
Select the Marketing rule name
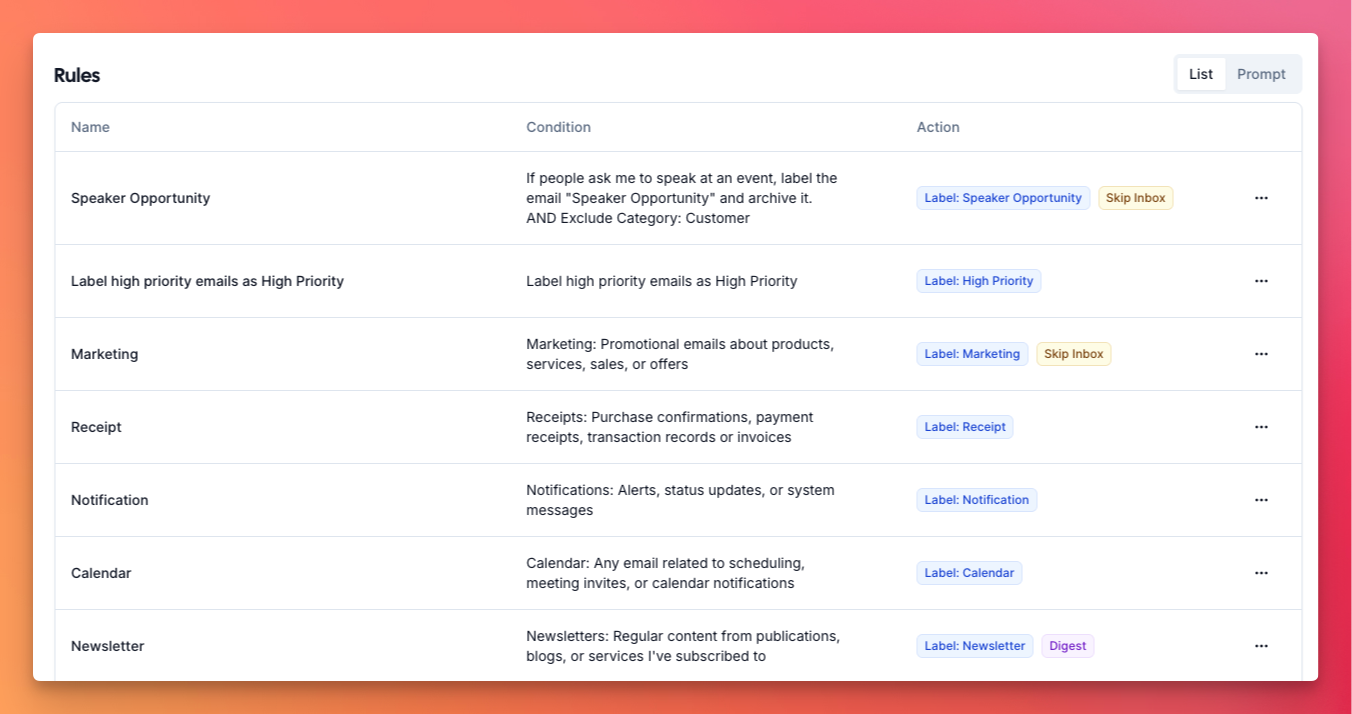pos(105,354)
